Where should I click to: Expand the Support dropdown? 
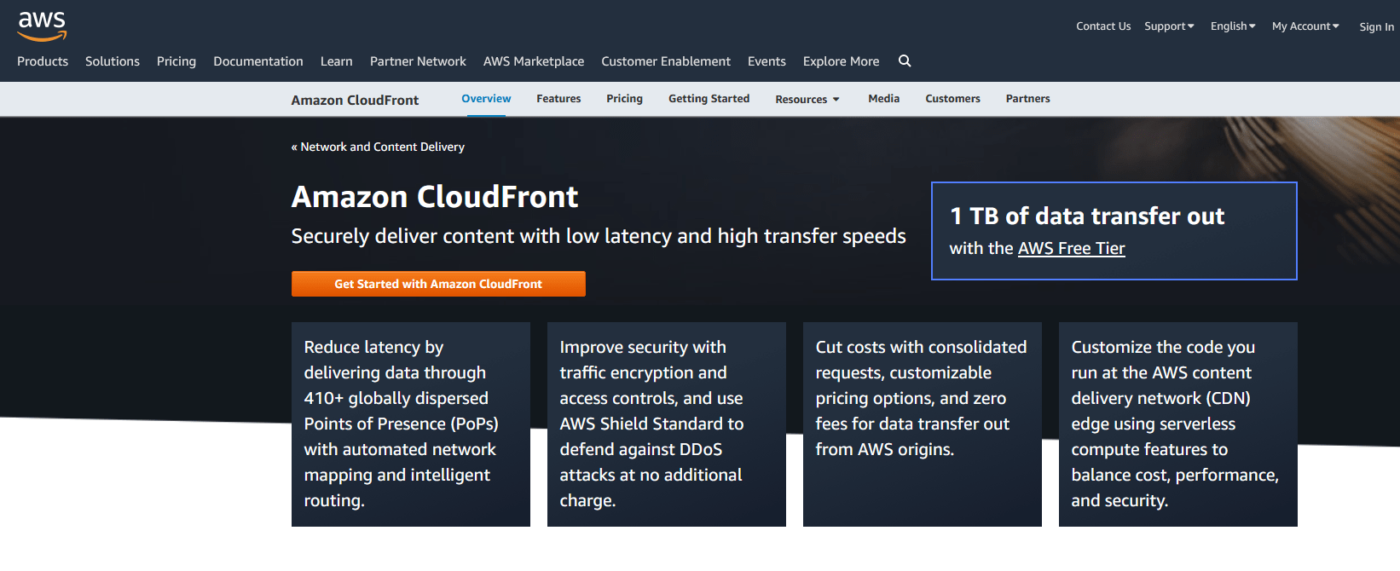point(1169,26)
